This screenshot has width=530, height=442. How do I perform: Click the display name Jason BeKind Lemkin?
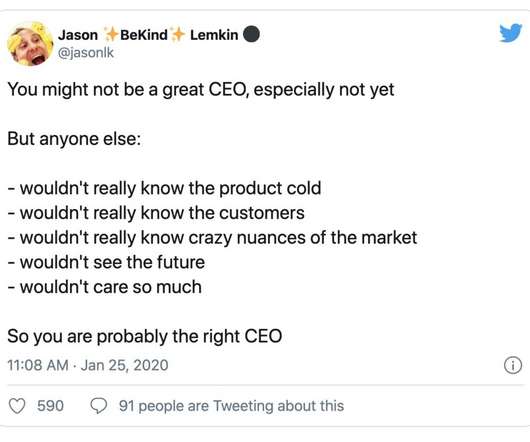tap(148, 35)
